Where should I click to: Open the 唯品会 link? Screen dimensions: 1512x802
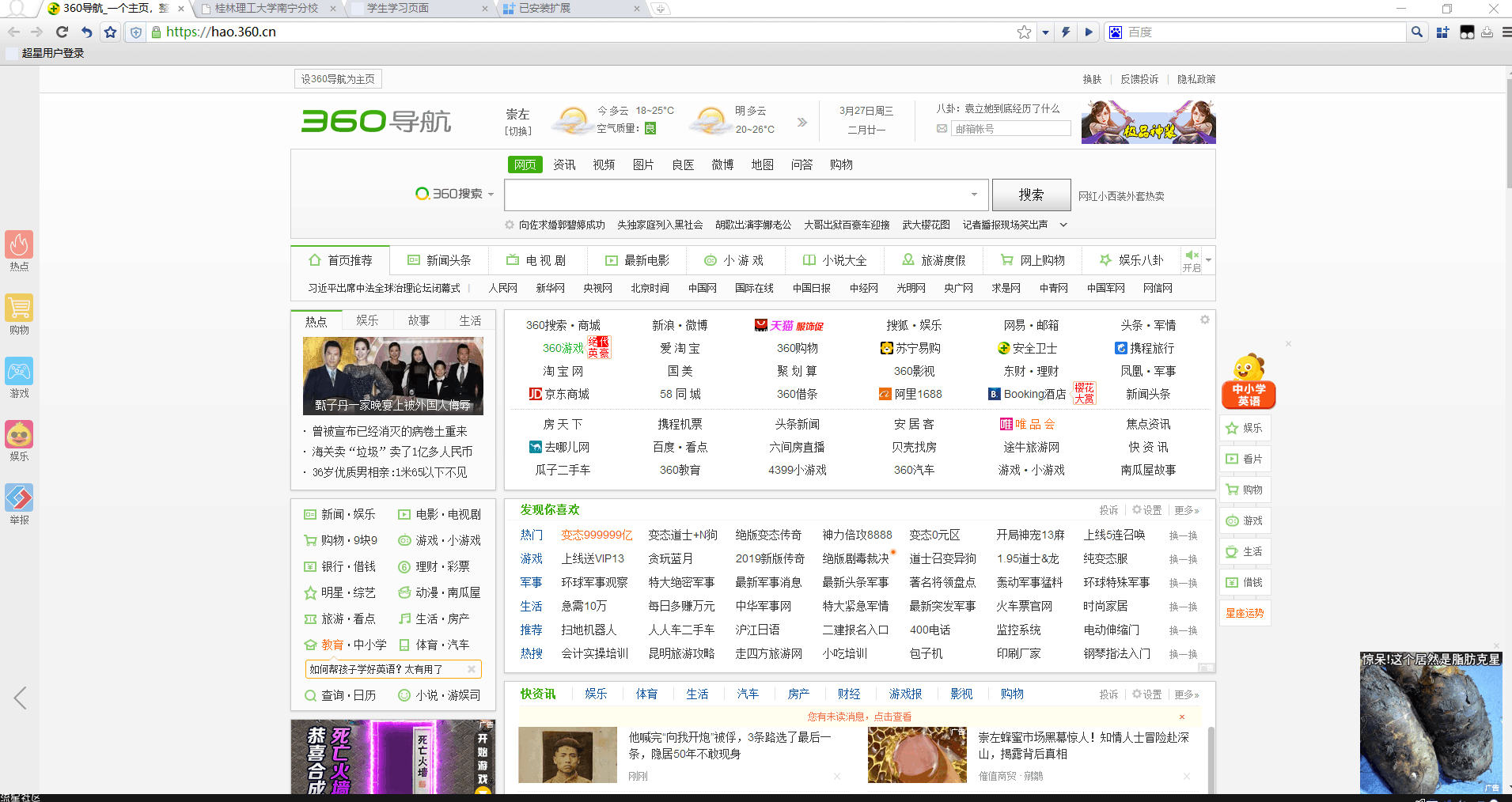pyautogui.click(x=1027, y=424)
